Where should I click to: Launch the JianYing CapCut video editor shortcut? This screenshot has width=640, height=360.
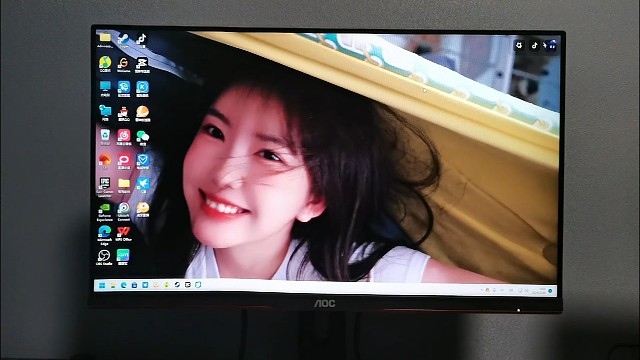(x=142, y=64)
